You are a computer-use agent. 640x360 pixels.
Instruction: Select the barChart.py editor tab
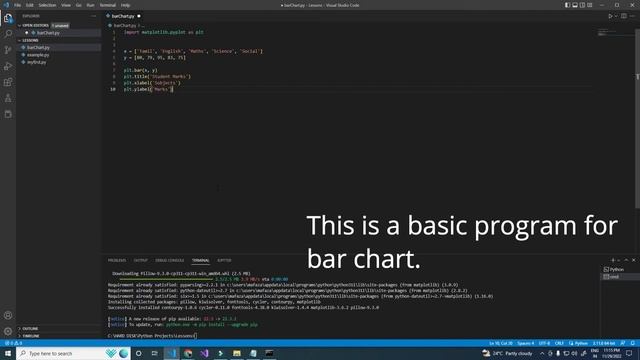[123, 16]
